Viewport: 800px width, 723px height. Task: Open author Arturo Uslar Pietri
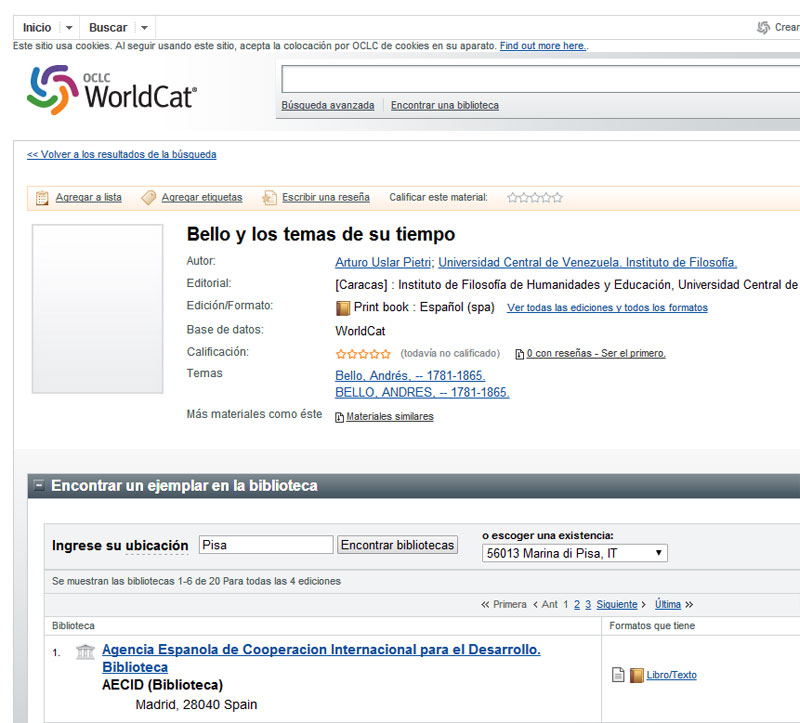pyautogui.click(x=383, y=262)
